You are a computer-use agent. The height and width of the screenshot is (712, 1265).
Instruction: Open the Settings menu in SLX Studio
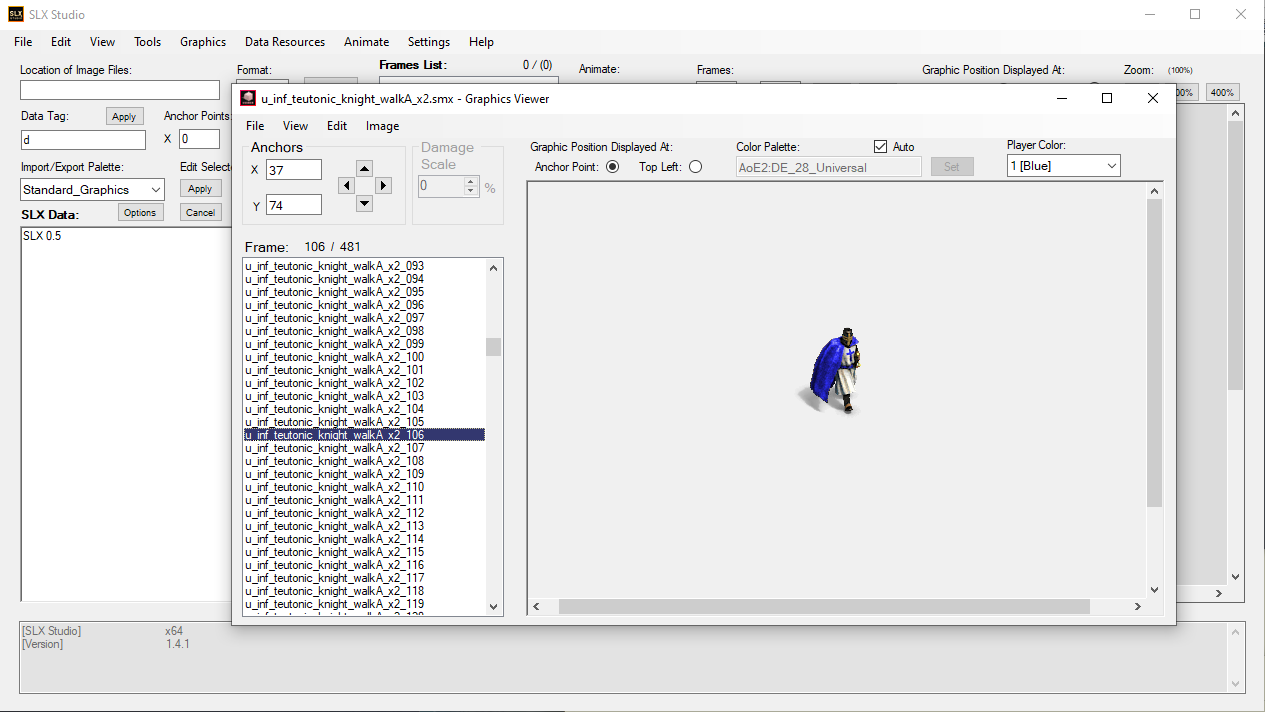pos(428,42)
